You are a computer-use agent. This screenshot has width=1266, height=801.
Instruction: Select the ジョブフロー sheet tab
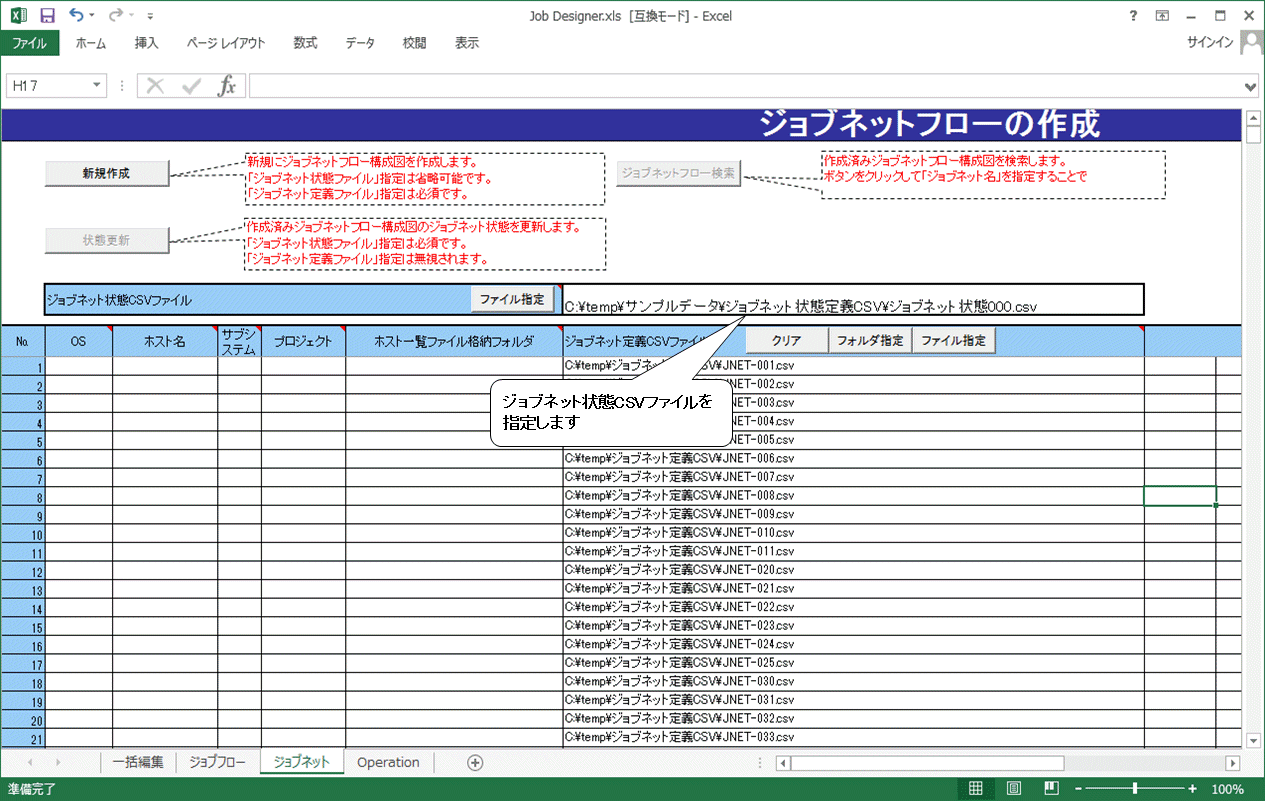click(x=217, y=763)
